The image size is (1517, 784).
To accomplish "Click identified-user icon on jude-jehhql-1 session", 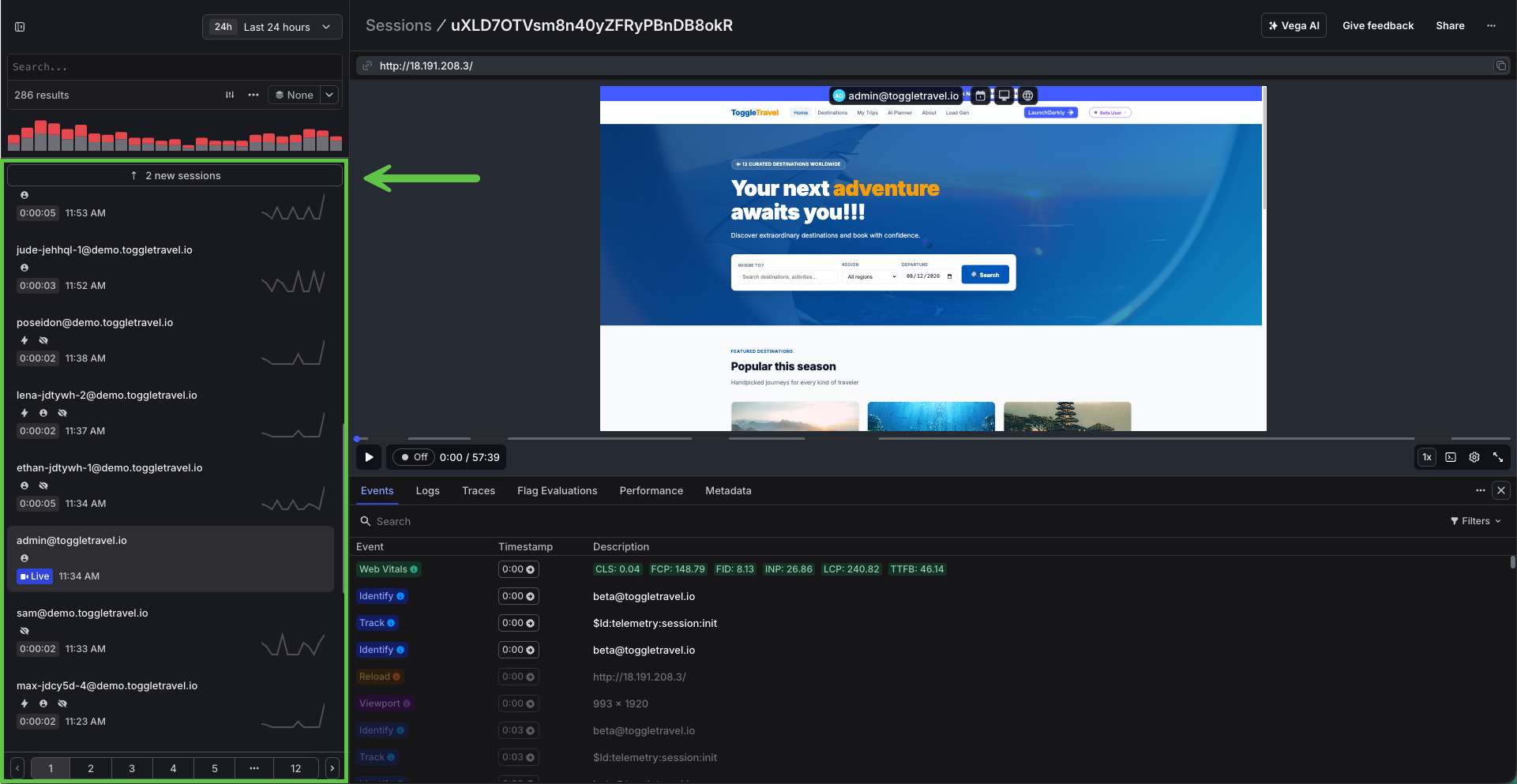I will pyautogui.click(x=24, y=268).
